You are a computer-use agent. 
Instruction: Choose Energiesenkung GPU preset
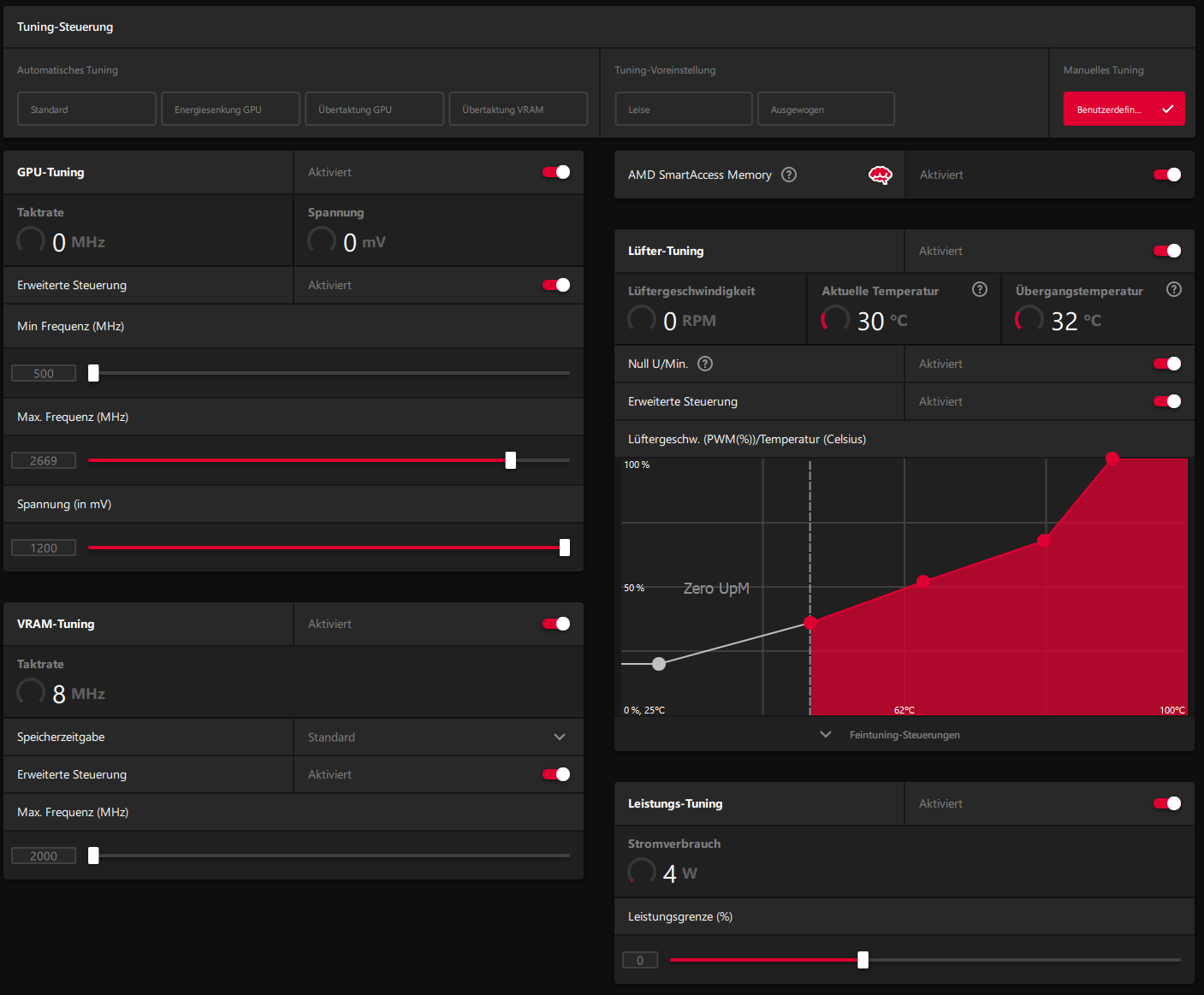[x=230, y=109]
